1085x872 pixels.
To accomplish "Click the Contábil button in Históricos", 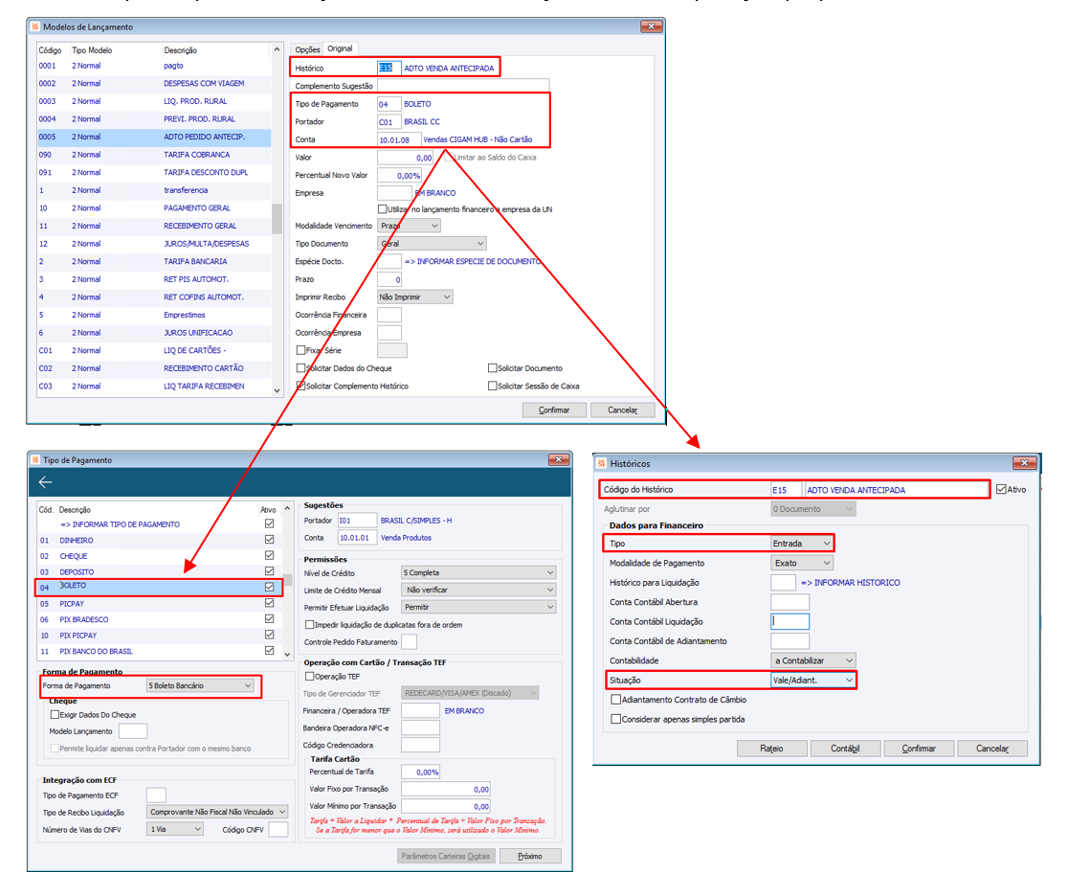I will pyautogui.click(x=845, y=748).
